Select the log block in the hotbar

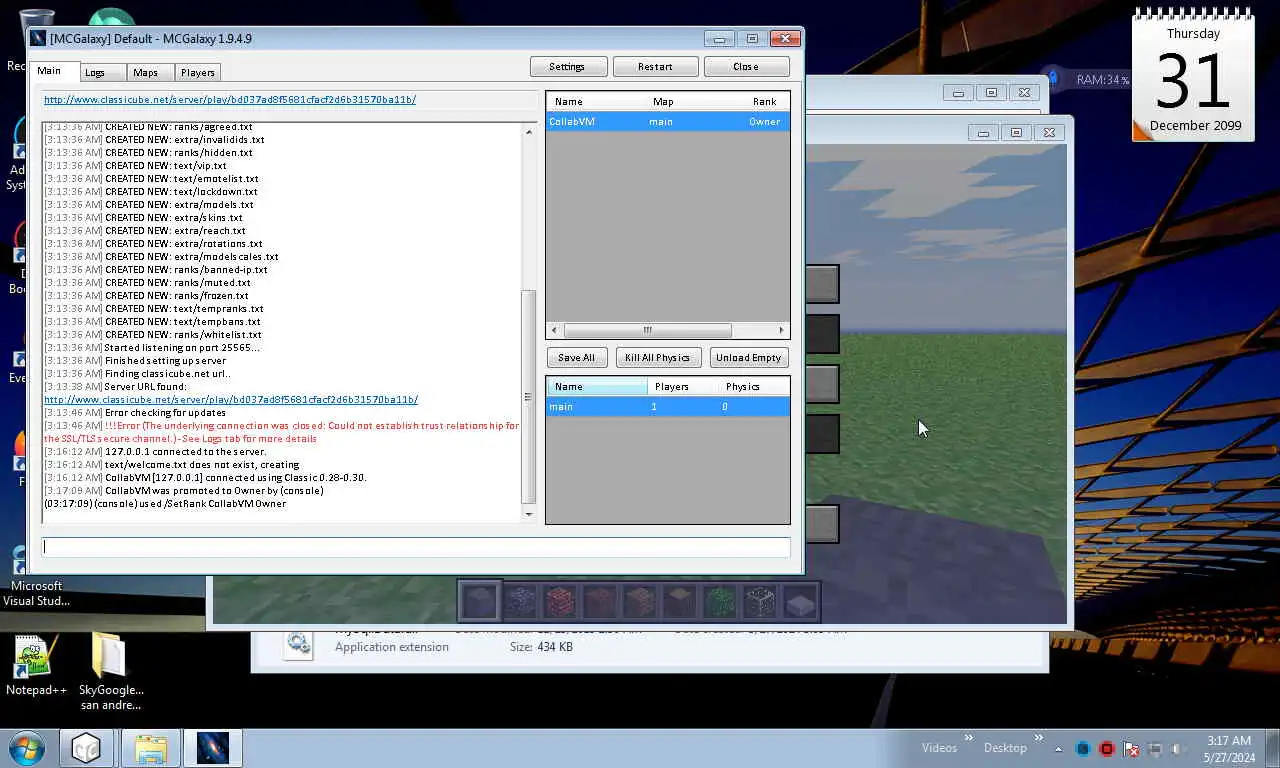pyautogui.click(x=679, y=601)
